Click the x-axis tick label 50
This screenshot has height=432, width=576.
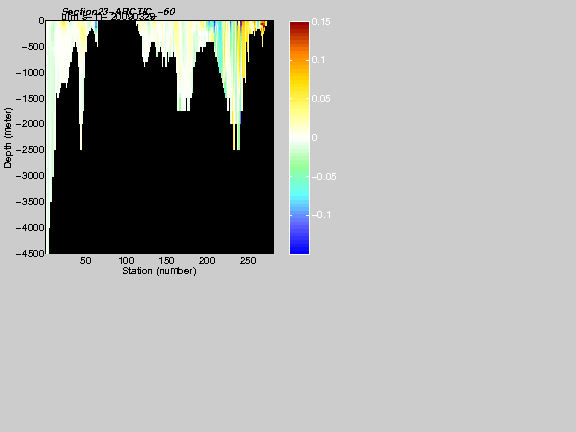[86, 261]
